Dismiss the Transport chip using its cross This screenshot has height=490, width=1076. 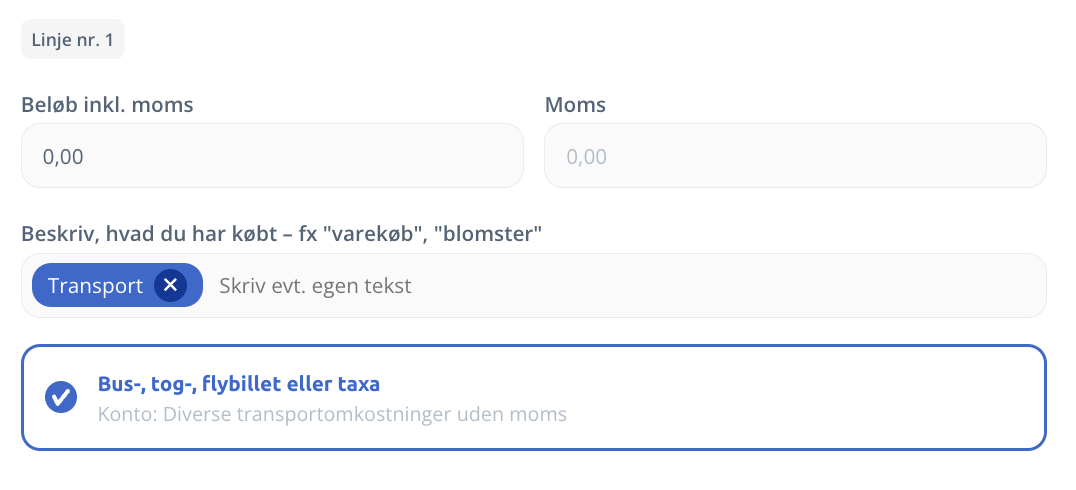(171, 286)
